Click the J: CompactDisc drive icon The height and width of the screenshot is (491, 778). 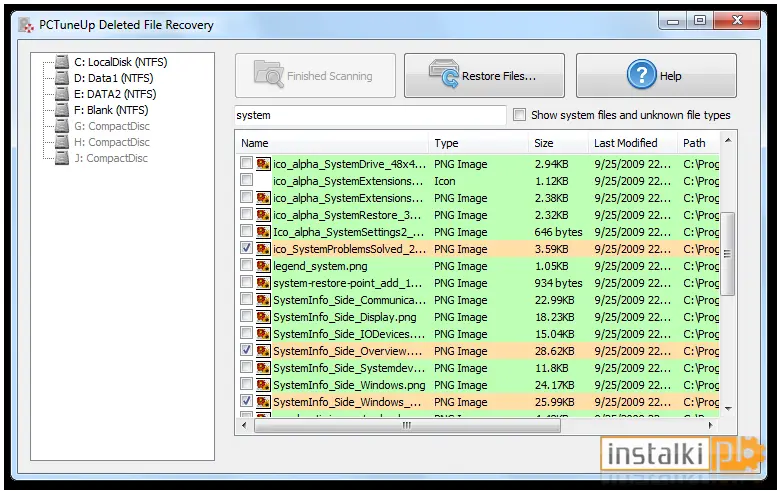tap(62, 158)
